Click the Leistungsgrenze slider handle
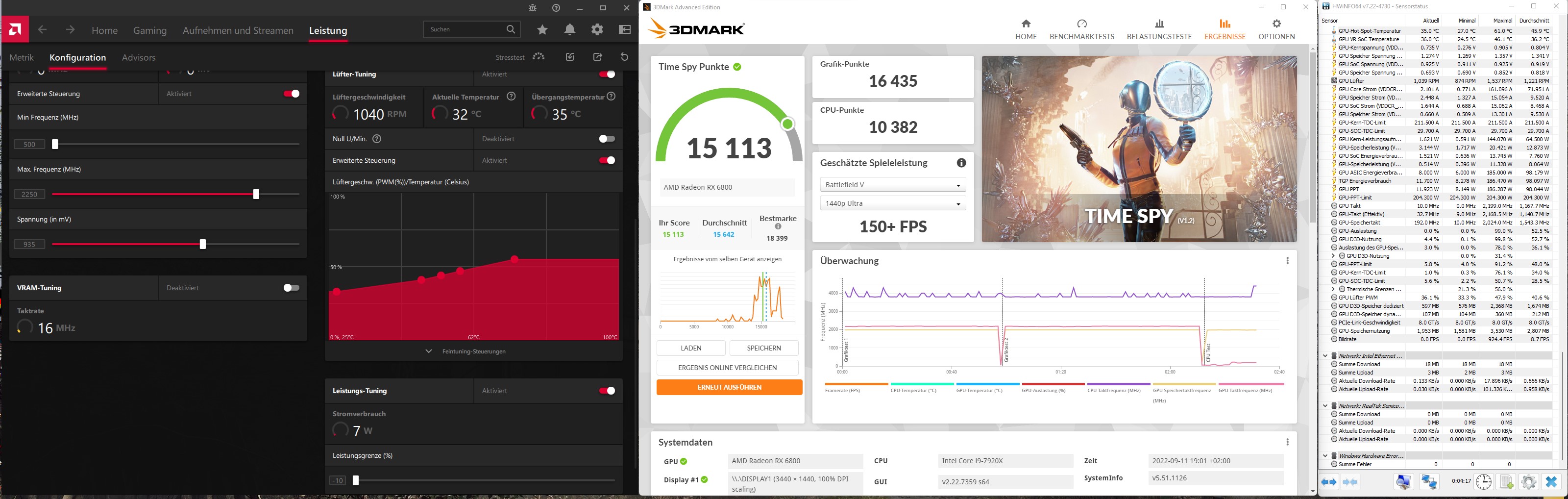 click(x=356, y=481)
